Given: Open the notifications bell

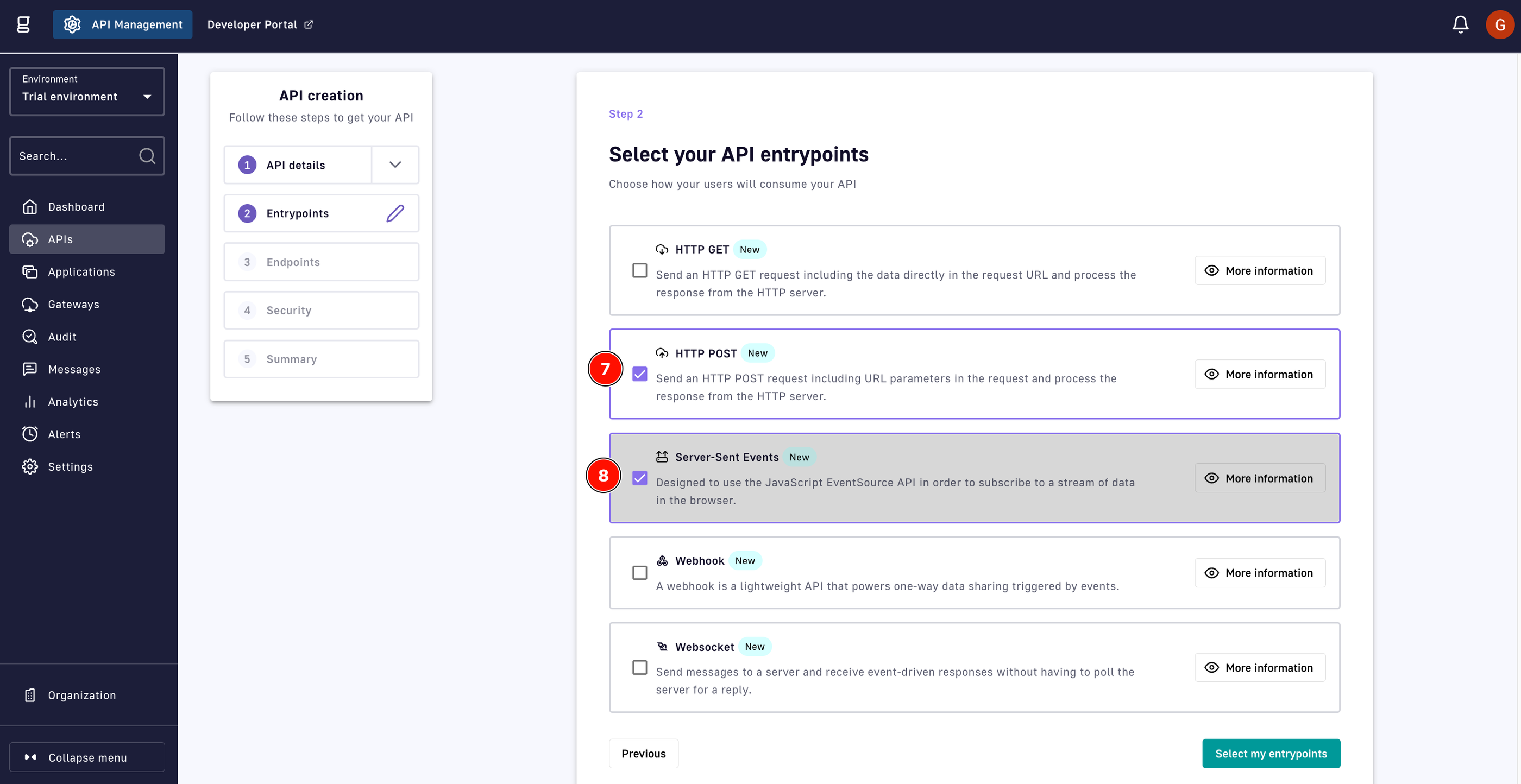Looking at the screenshot, I should tap(1460, 24).
